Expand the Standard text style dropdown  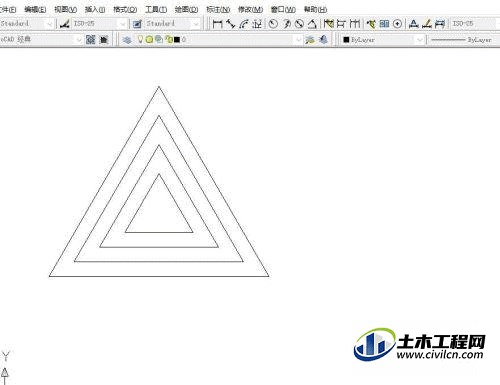(50, 24)
